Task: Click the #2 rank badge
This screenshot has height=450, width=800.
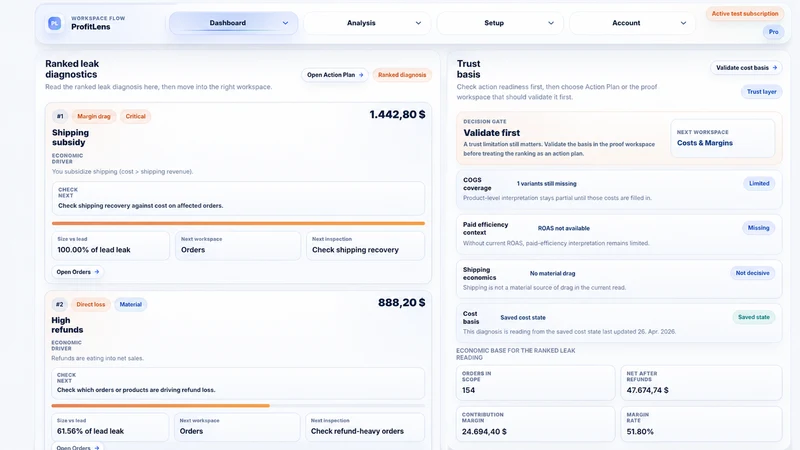Action: 59,305
